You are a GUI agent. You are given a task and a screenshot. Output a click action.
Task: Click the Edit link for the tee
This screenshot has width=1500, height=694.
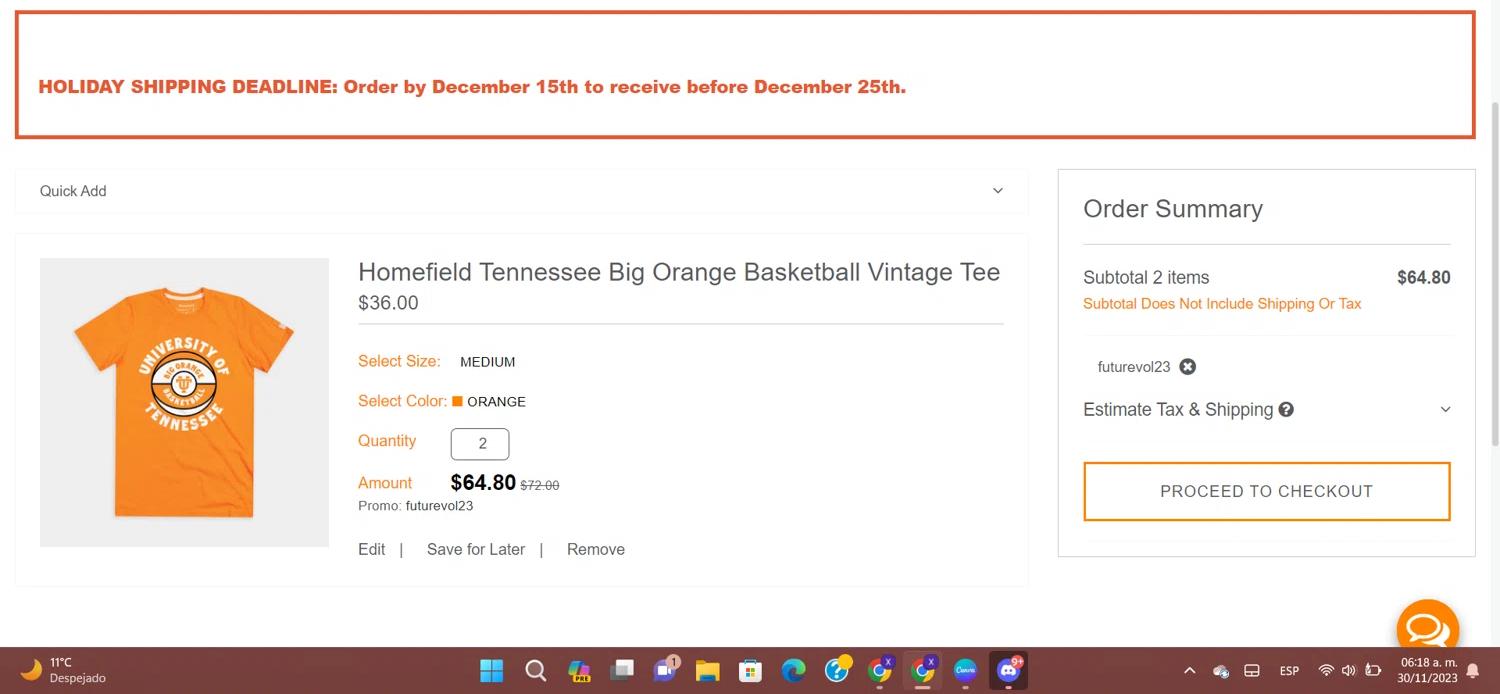click(371, 549)
